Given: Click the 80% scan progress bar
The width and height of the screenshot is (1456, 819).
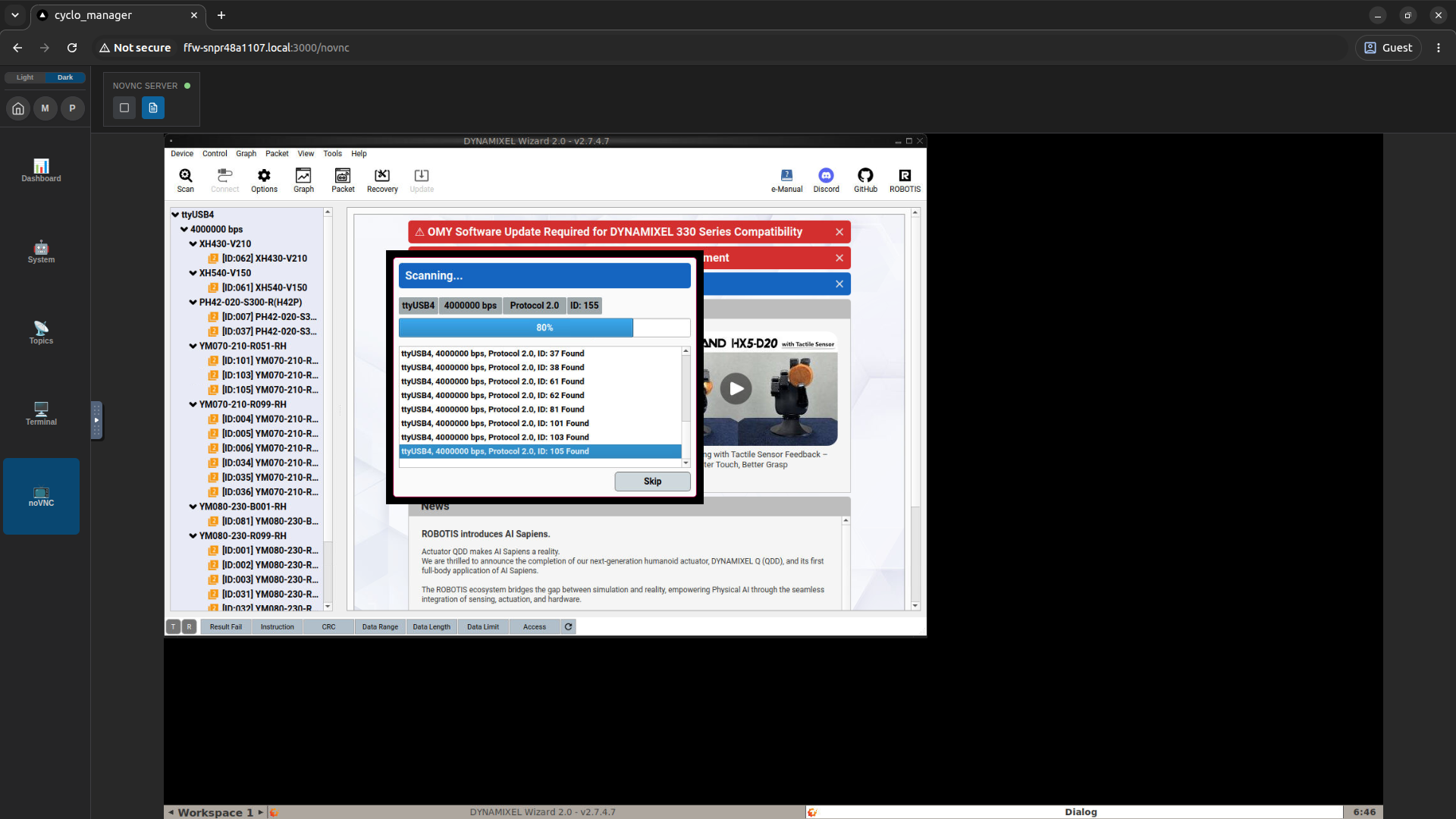Looking at the screenshot, I should (544, 328).
